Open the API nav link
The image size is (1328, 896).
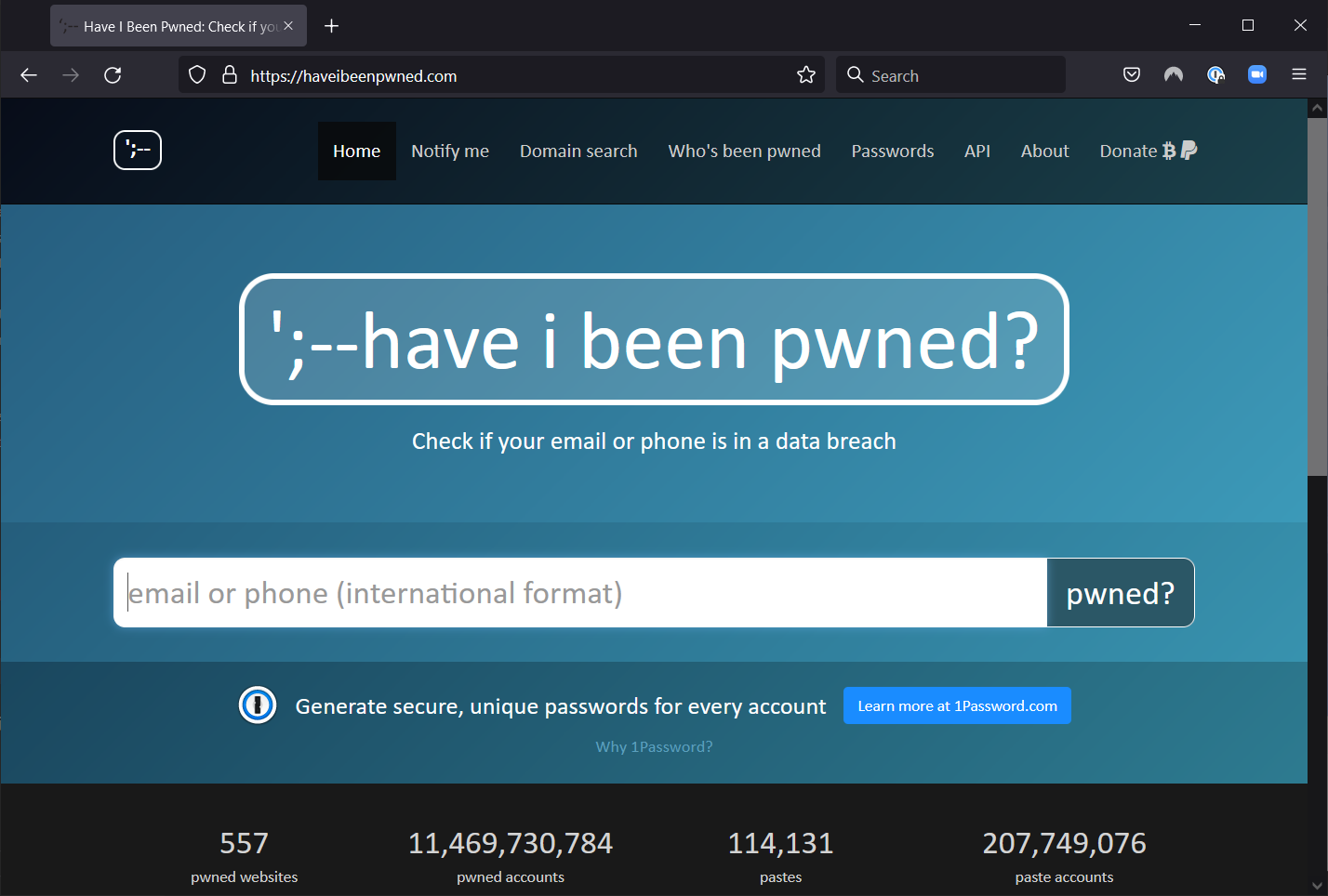pyautogui.click(x=977, y=151)
